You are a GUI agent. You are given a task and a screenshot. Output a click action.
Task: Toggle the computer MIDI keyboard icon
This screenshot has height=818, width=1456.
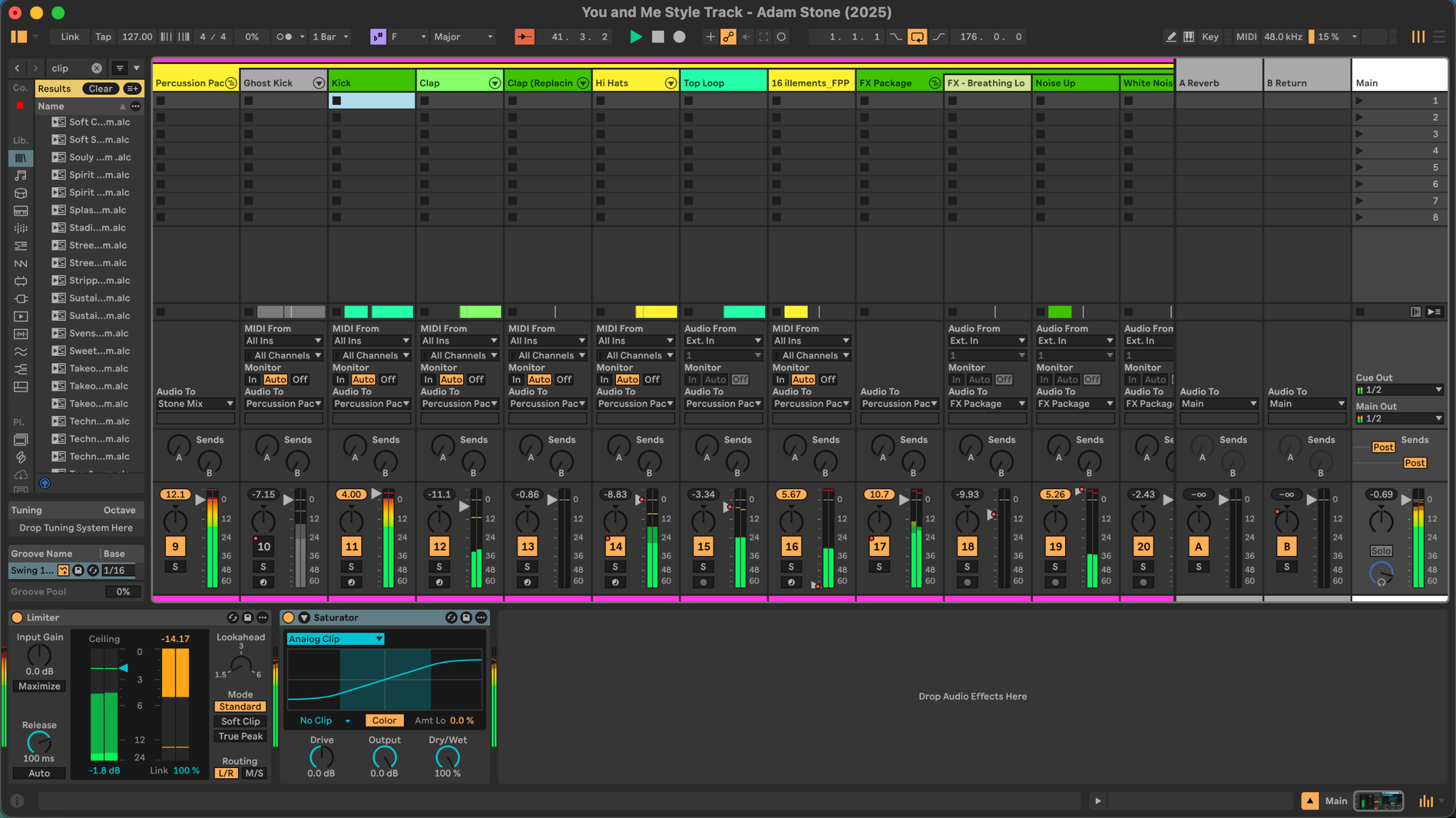1189,36
